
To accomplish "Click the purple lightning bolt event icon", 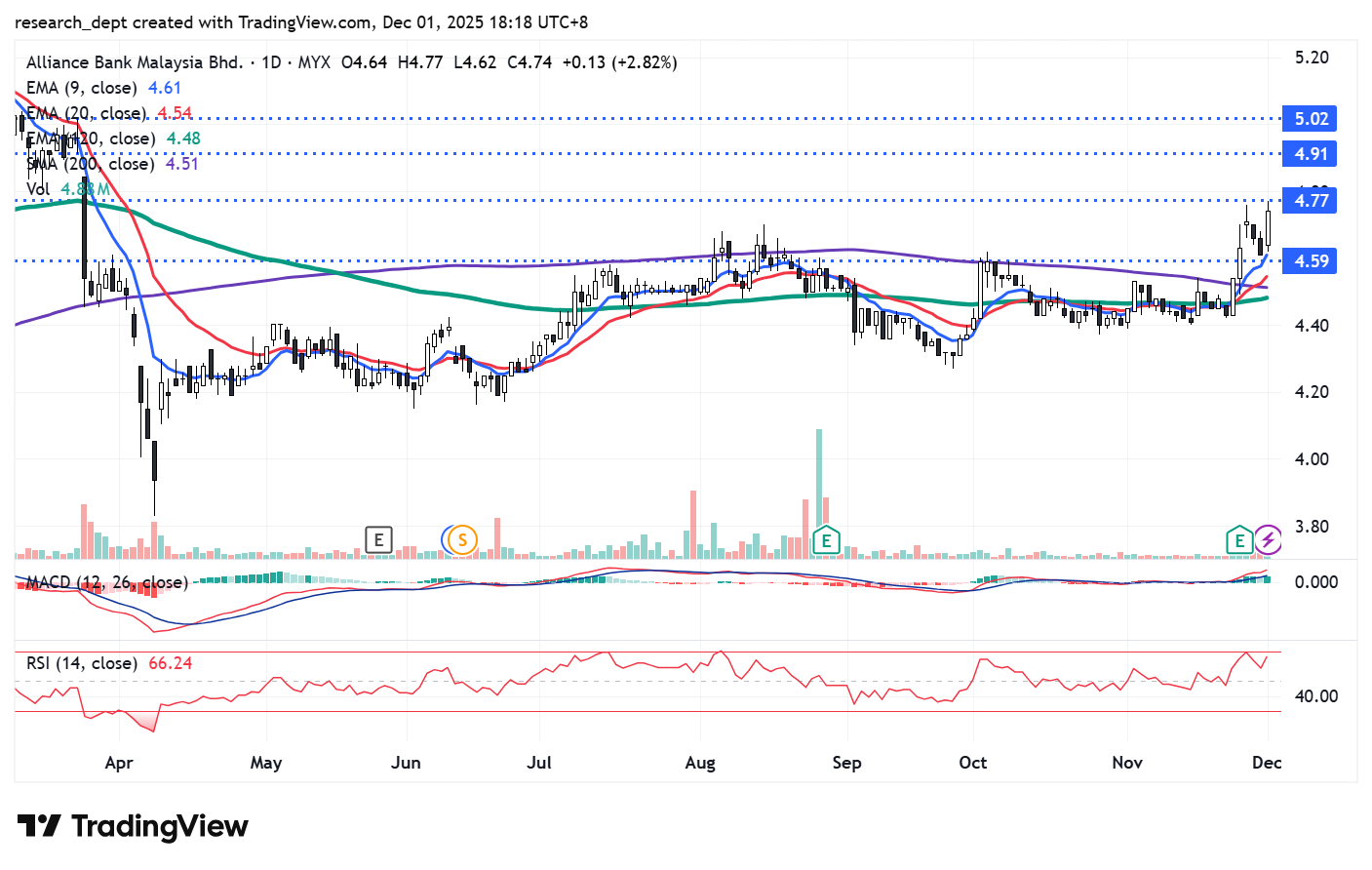I will pyautogui.click(x=1267, y=539).
